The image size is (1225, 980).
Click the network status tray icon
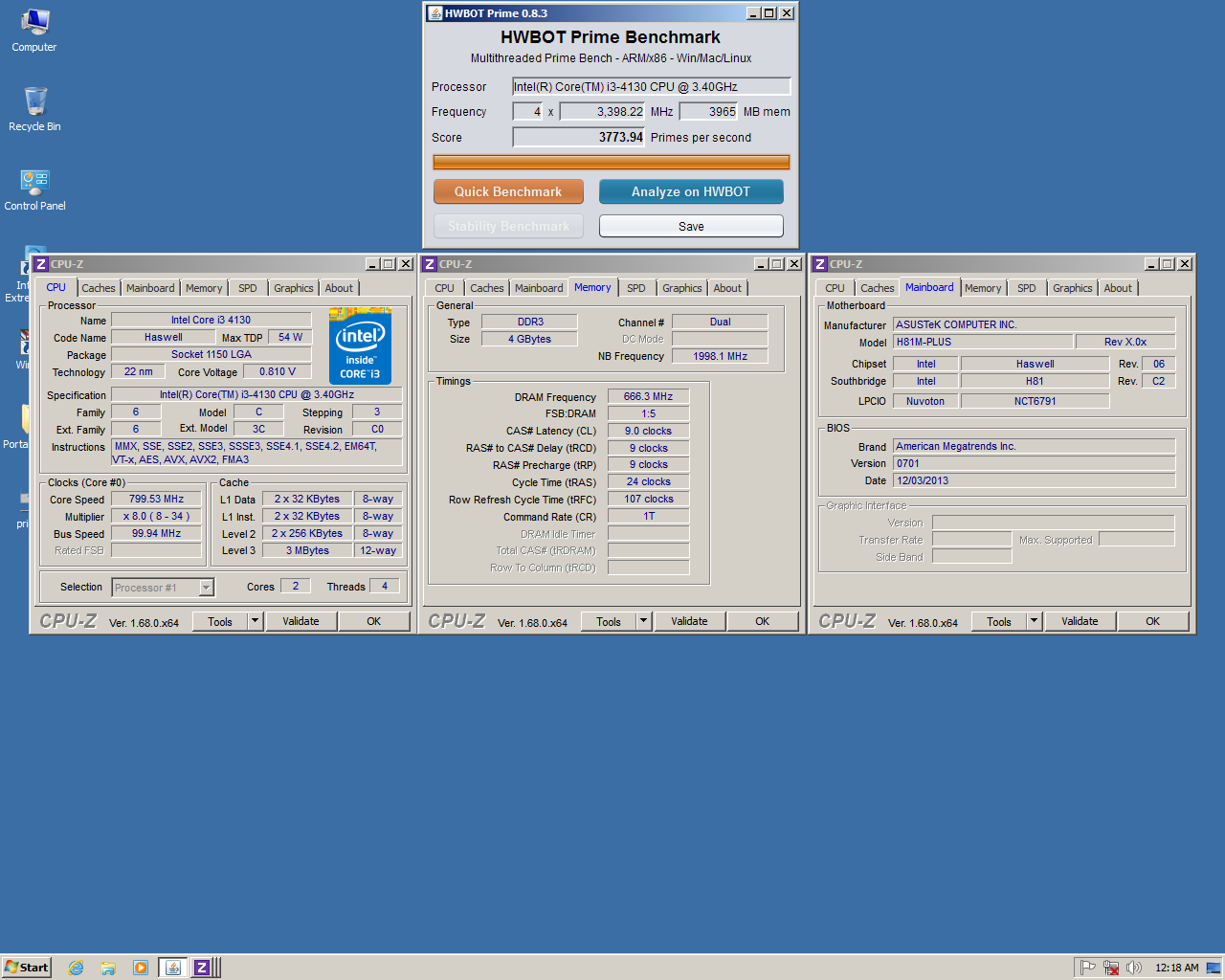[x=1111, y=968]
